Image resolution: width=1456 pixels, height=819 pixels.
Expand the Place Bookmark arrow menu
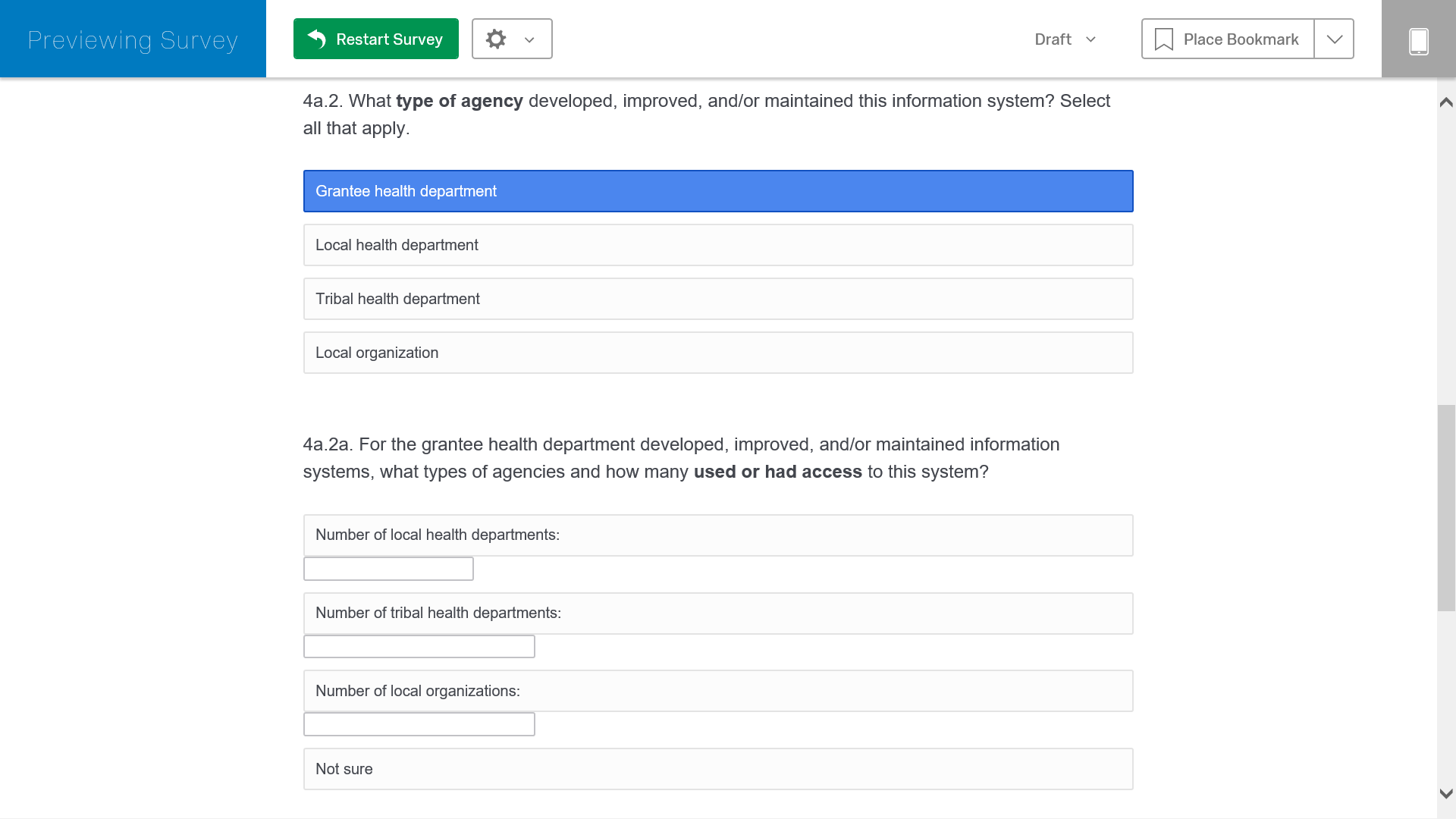(1334, 39)
